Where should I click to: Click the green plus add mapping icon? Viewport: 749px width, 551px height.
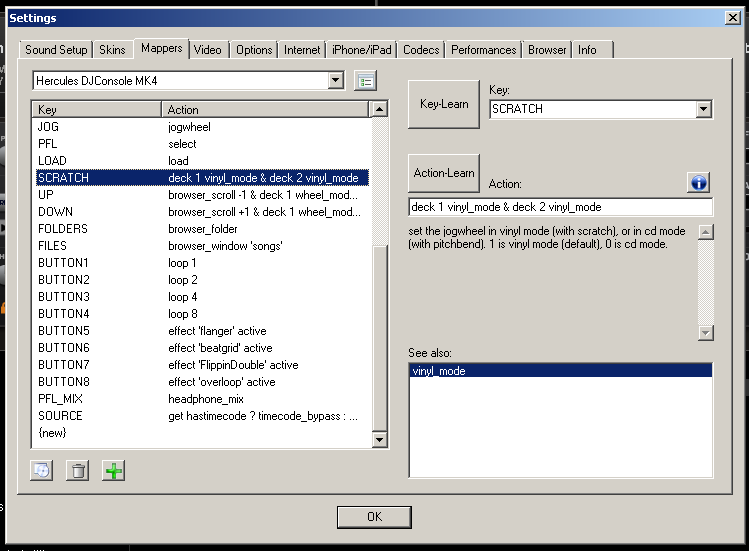point(114,471)
